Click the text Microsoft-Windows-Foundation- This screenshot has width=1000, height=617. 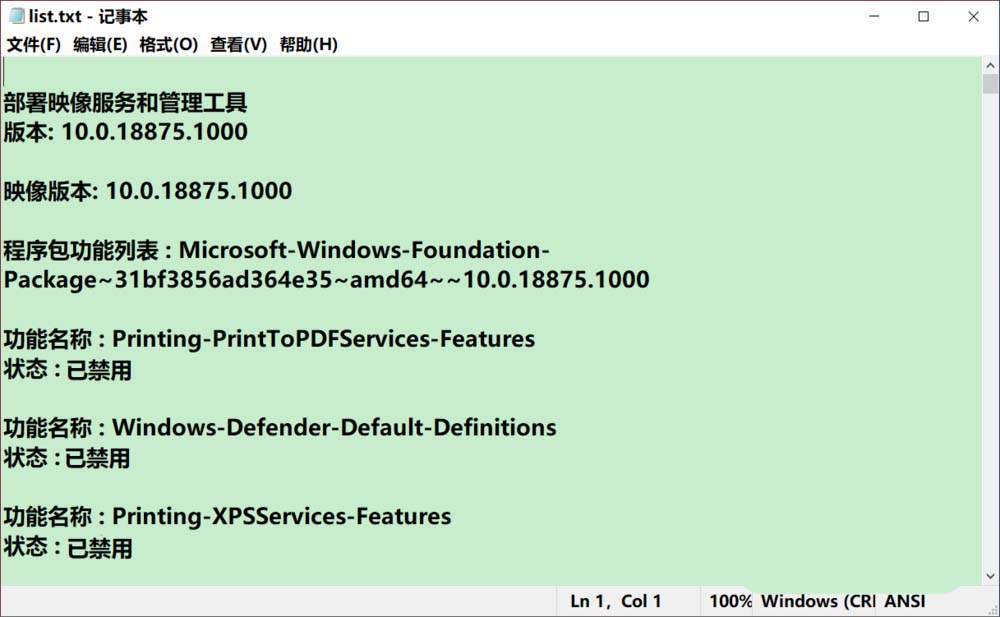pos(364,250)
